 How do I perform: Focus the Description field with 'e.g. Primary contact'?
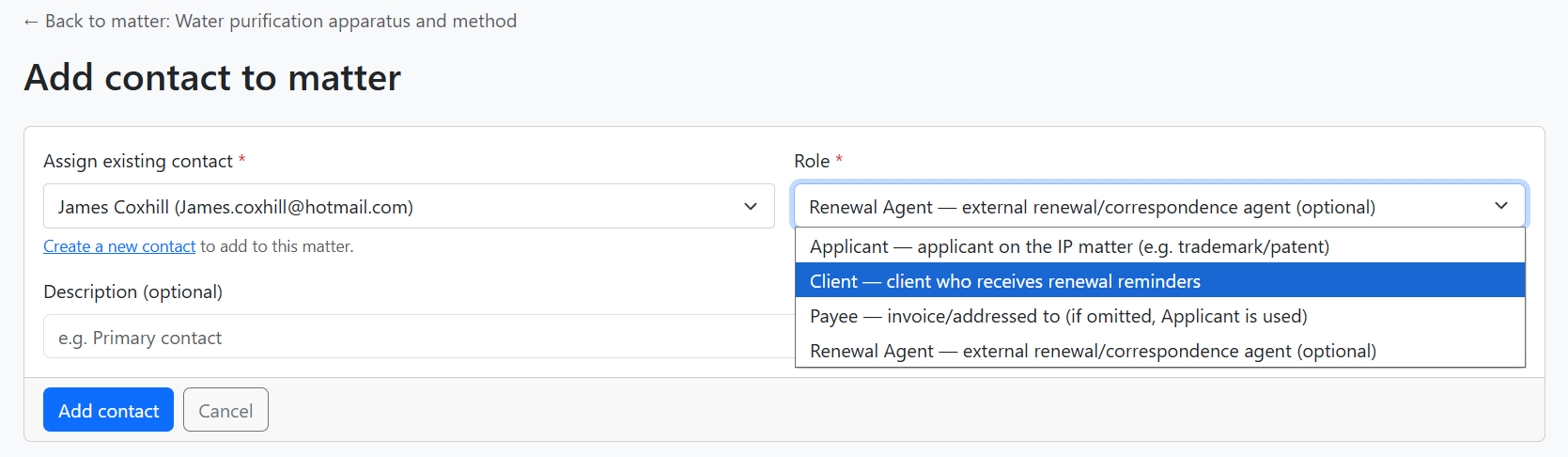point(413,338)
